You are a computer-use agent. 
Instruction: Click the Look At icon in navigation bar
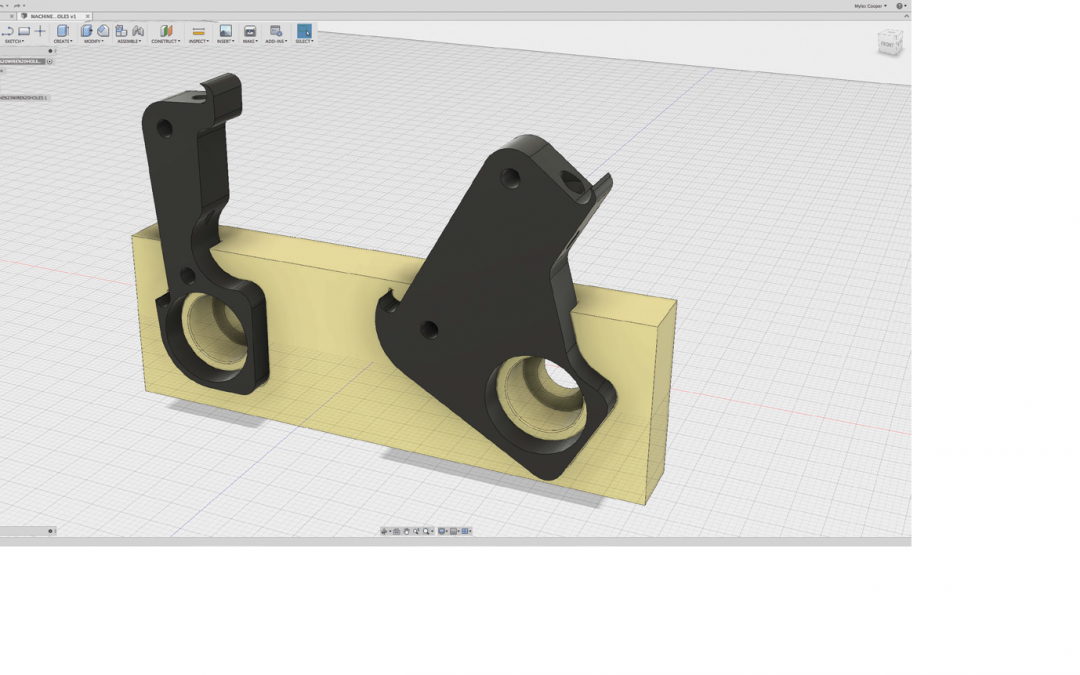[397, 531]
